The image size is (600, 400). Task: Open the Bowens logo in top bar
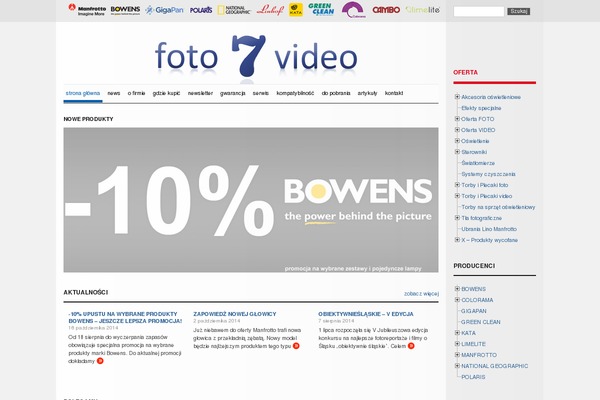[x=125, y=10]
